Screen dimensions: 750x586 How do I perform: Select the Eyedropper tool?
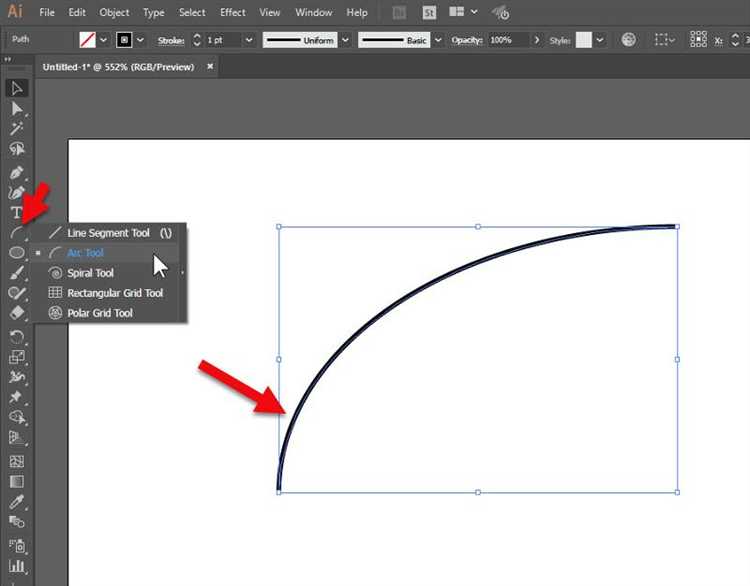(17, 501)
